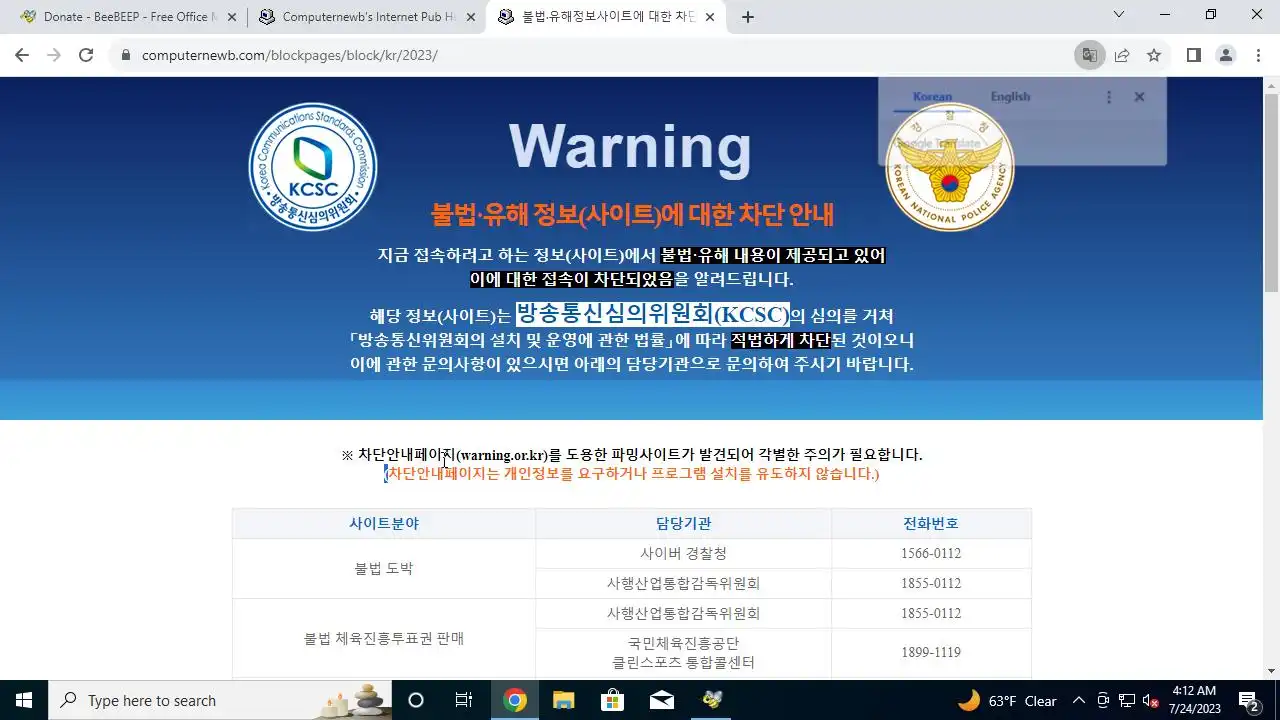
Task: Go back using the browser back arrow
Action: click(22, 55)
